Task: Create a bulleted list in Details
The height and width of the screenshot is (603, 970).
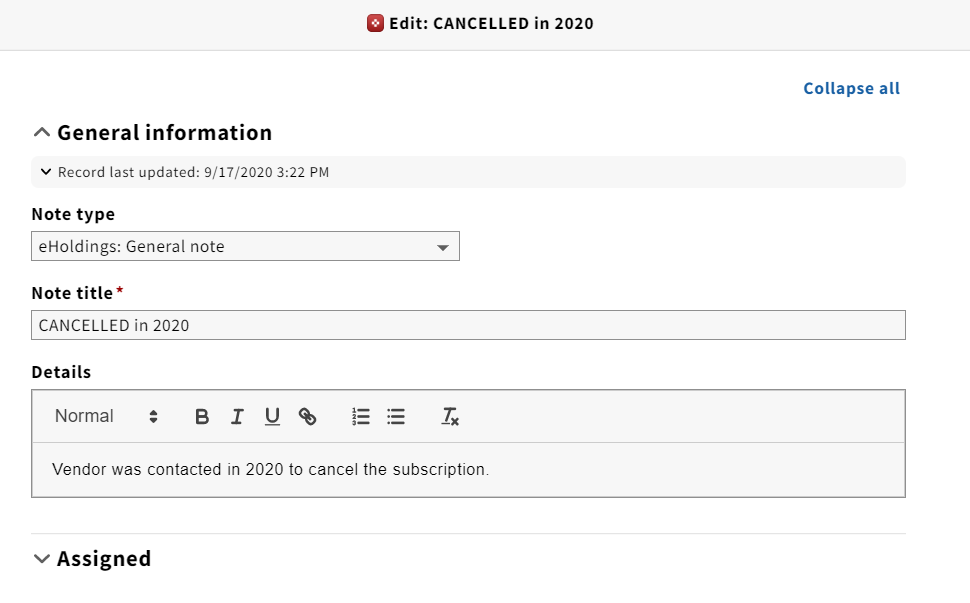Action: pyautogui.click(x=396, y=416)
